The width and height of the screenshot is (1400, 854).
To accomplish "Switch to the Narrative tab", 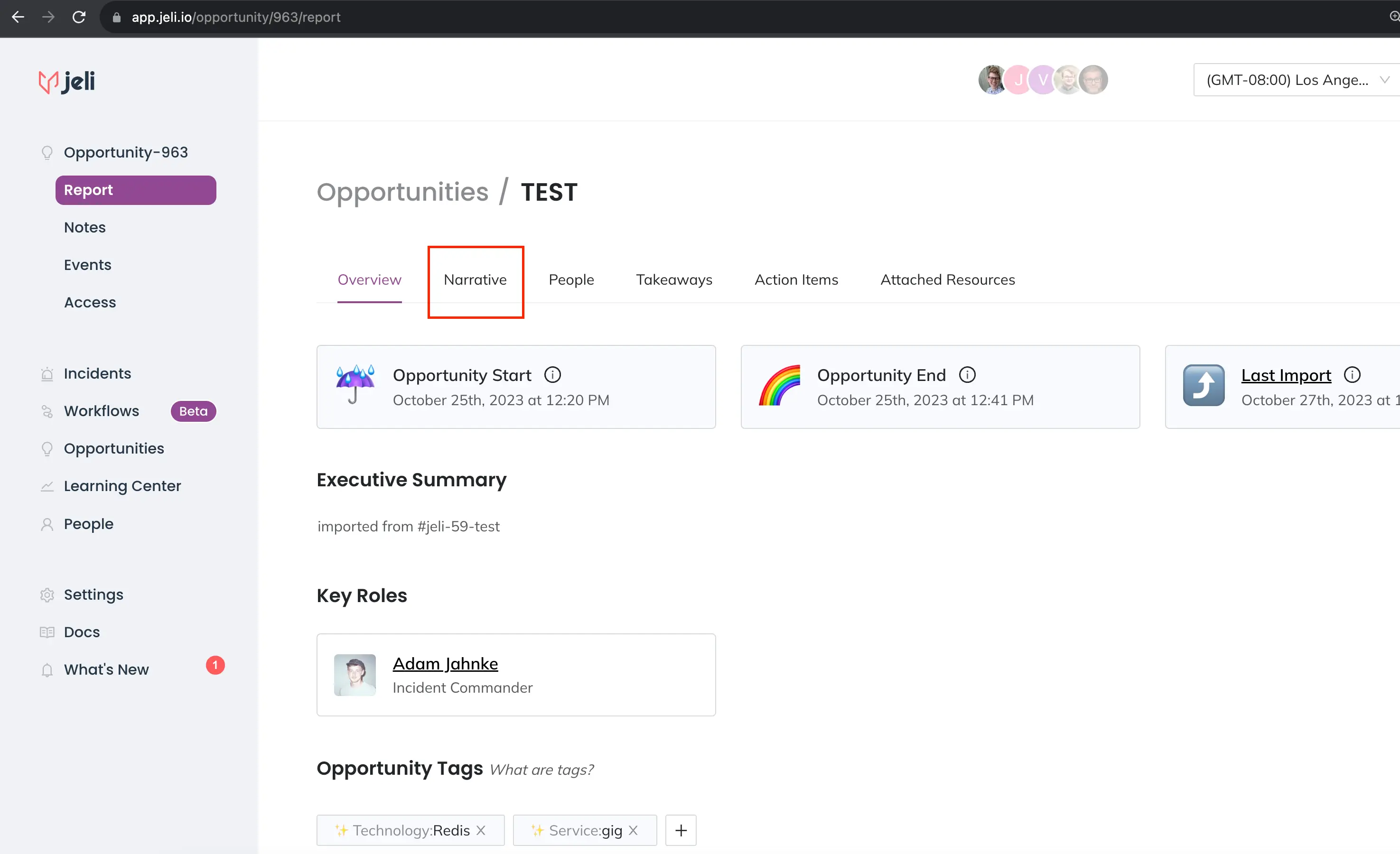I will pos(475,279).
